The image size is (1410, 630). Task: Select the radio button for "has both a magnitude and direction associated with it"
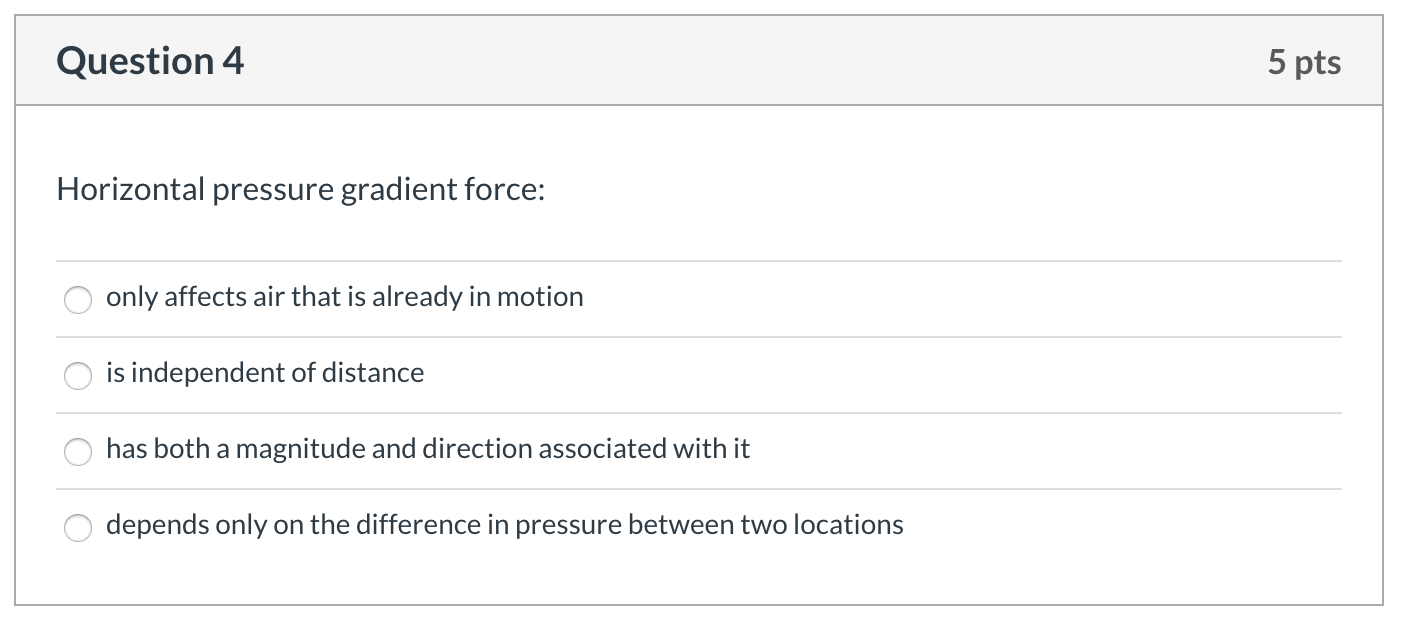point(78,452)
